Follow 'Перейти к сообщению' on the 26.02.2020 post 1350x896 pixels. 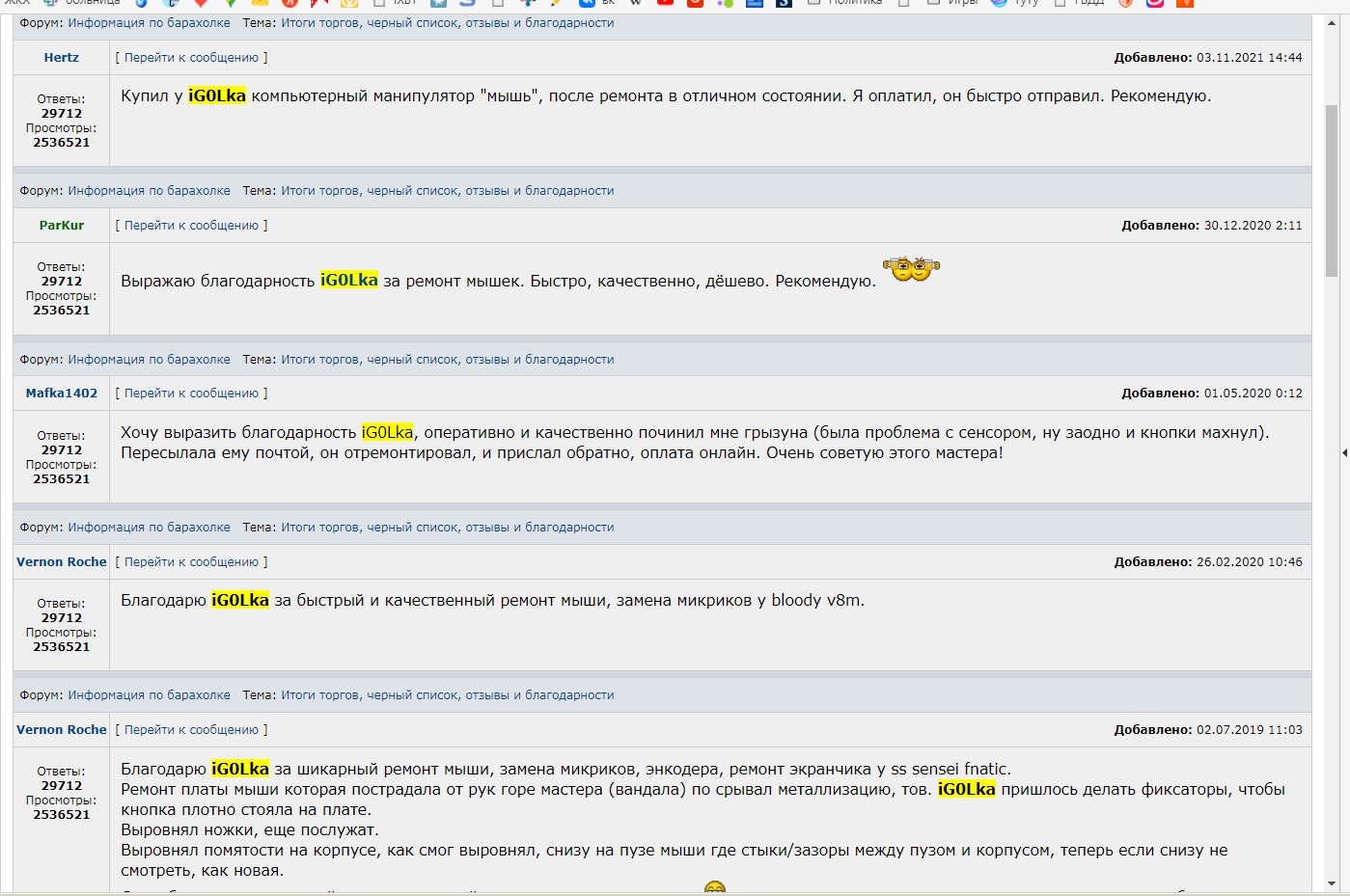pyautogui.click(x=191, y=562)
